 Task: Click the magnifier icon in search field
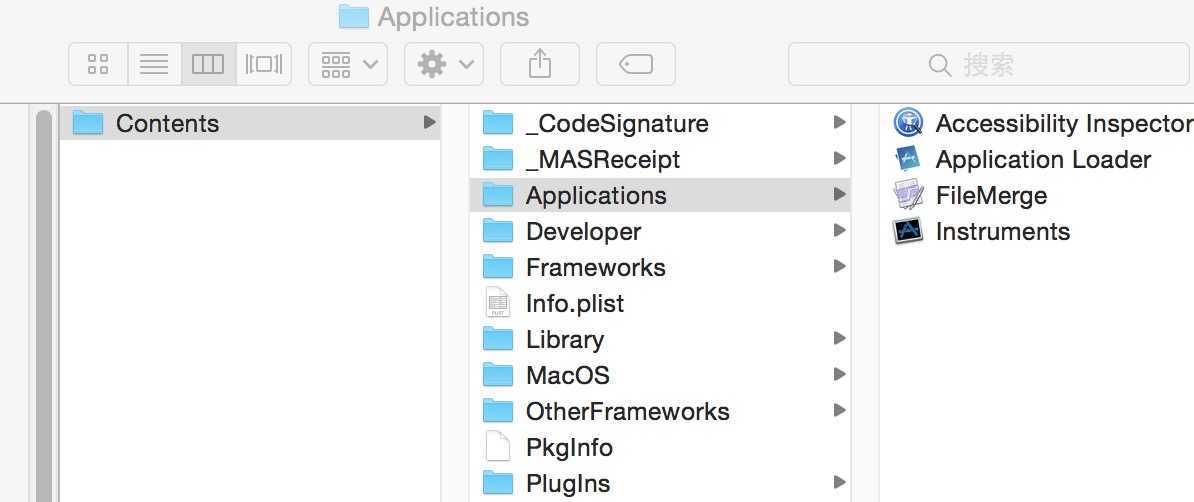(940, 65)
